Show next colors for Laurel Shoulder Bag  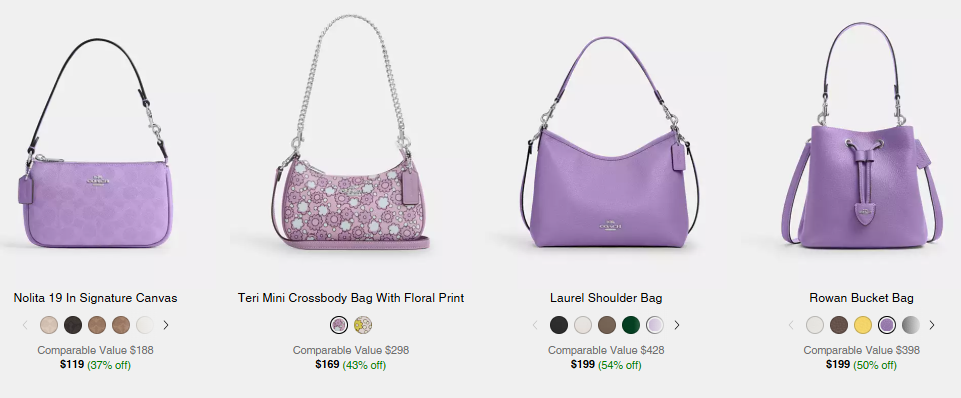(677, 325)
